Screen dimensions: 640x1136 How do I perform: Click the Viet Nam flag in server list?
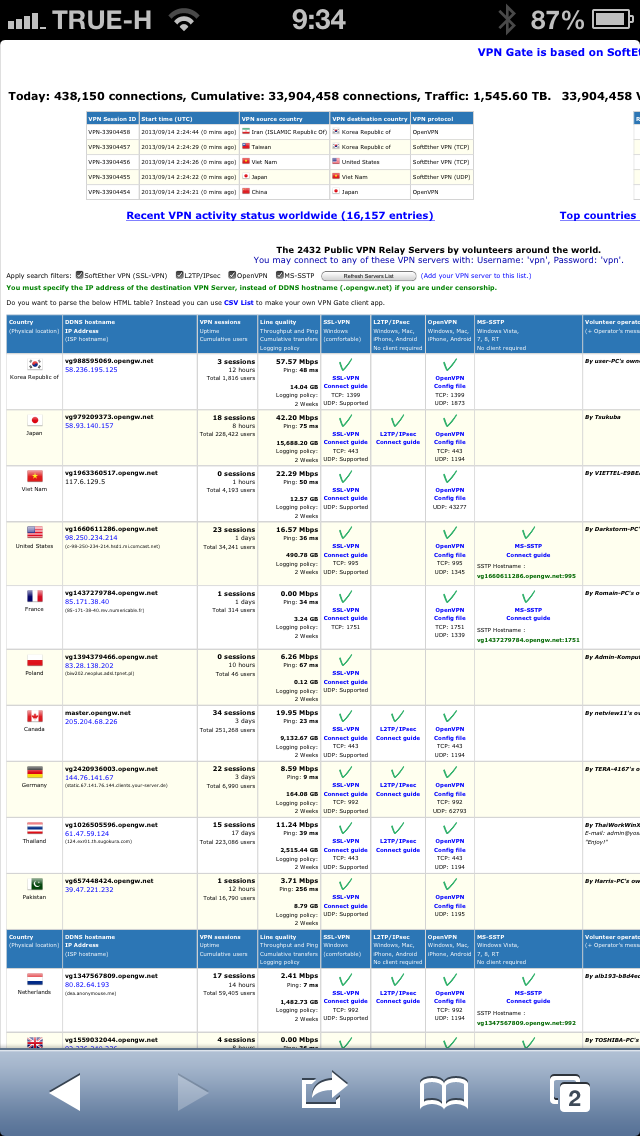(x=34, y=476)
